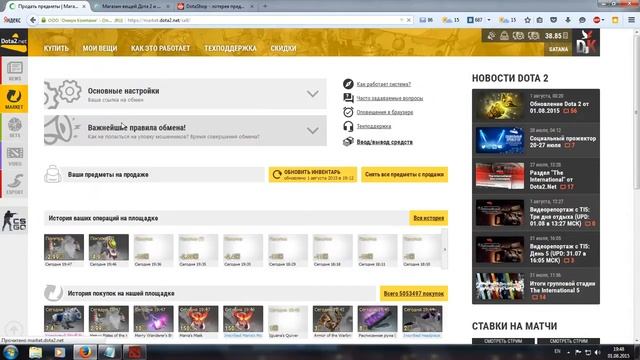Click 'ОБНОВИТЬ ИНВЕНТАРЬ' button
Viewport: 640px width, 360px height.
(313, 175)
